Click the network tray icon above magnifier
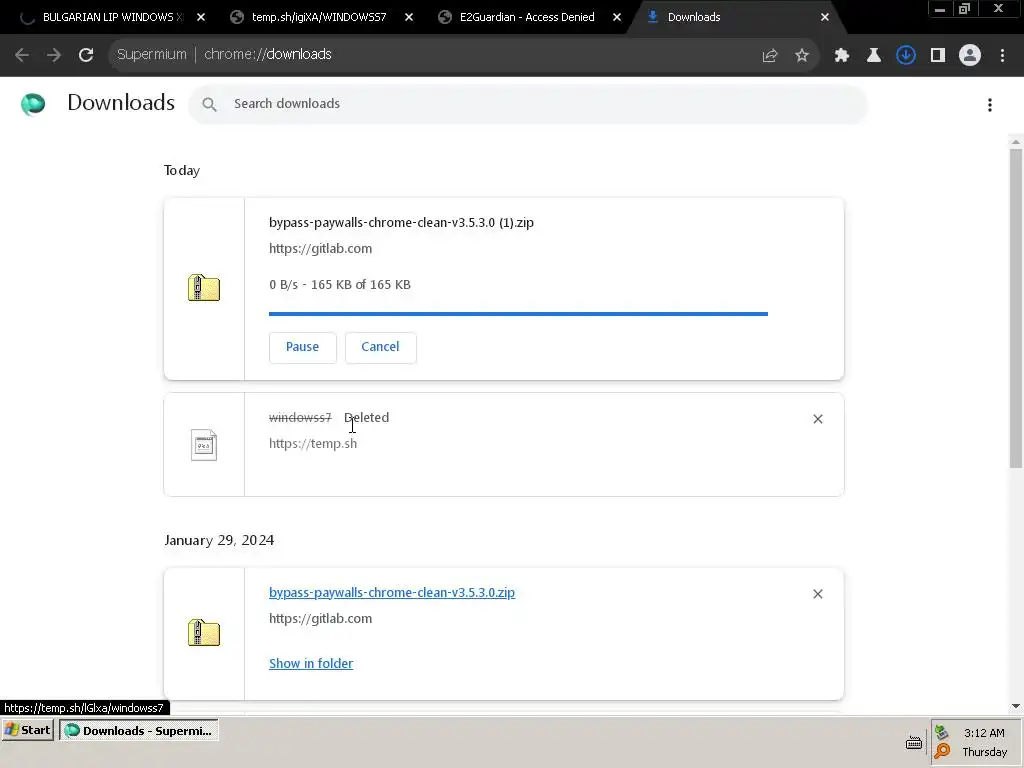The height and width of the screenshot is (768, 1024). (941, 733)
